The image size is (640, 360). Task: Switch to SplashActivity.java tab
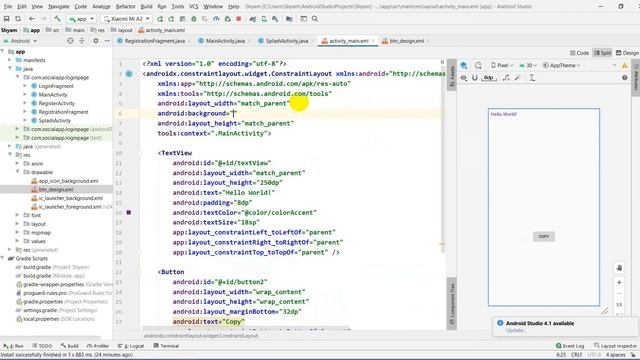click(287, 41)
